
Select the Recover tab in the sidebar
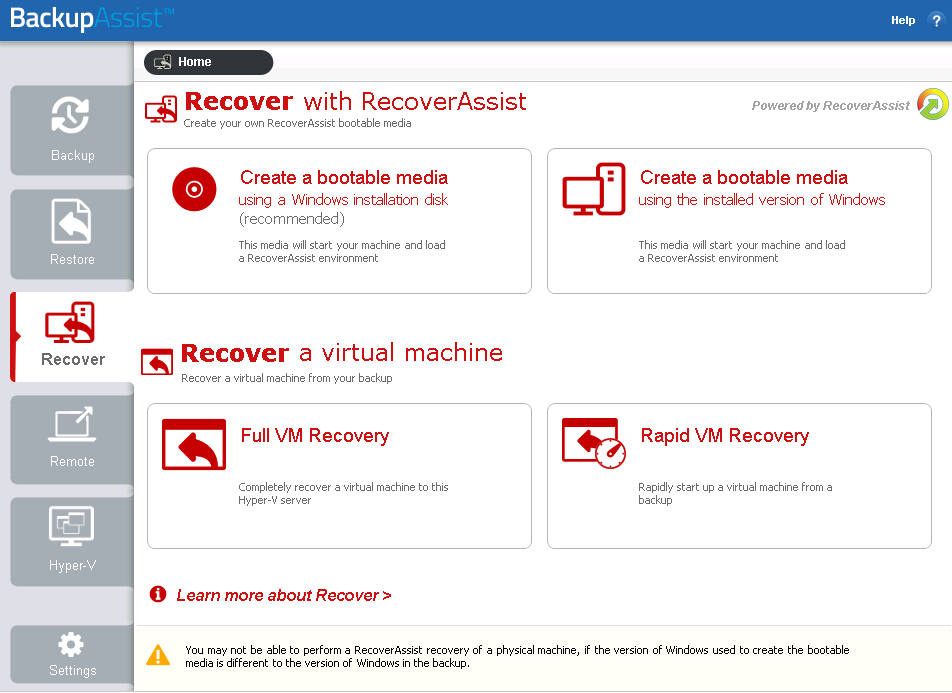72,336
